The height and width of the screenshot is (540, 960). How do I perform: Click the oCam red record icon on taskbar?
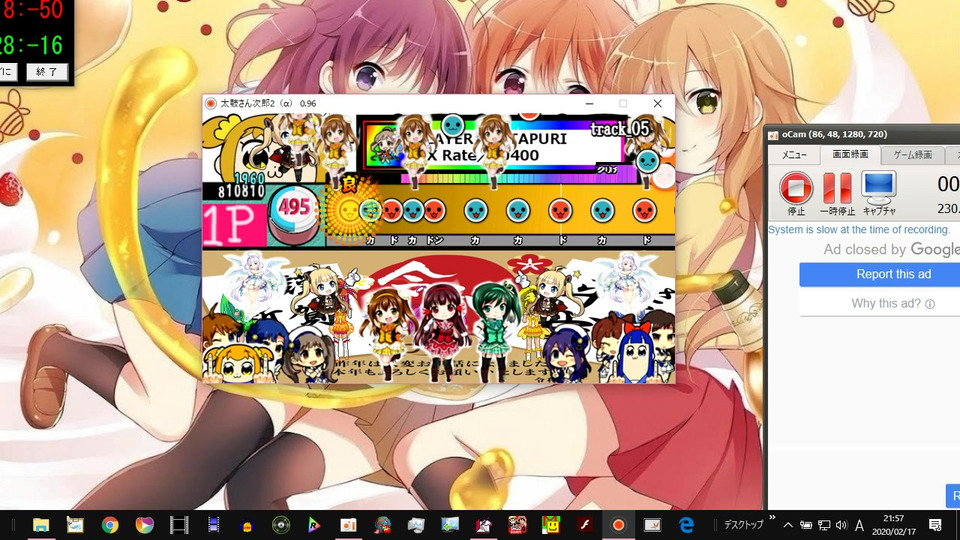coord(618,525)
